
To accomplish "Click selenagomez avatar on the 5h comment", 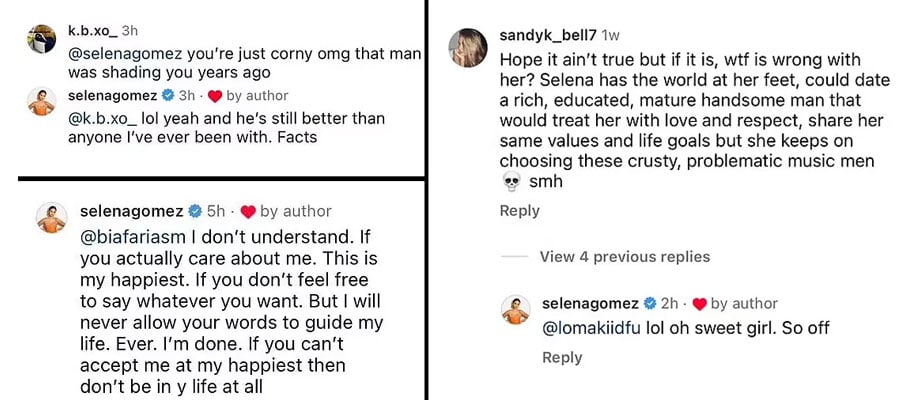I will click(x=51, y=218).
